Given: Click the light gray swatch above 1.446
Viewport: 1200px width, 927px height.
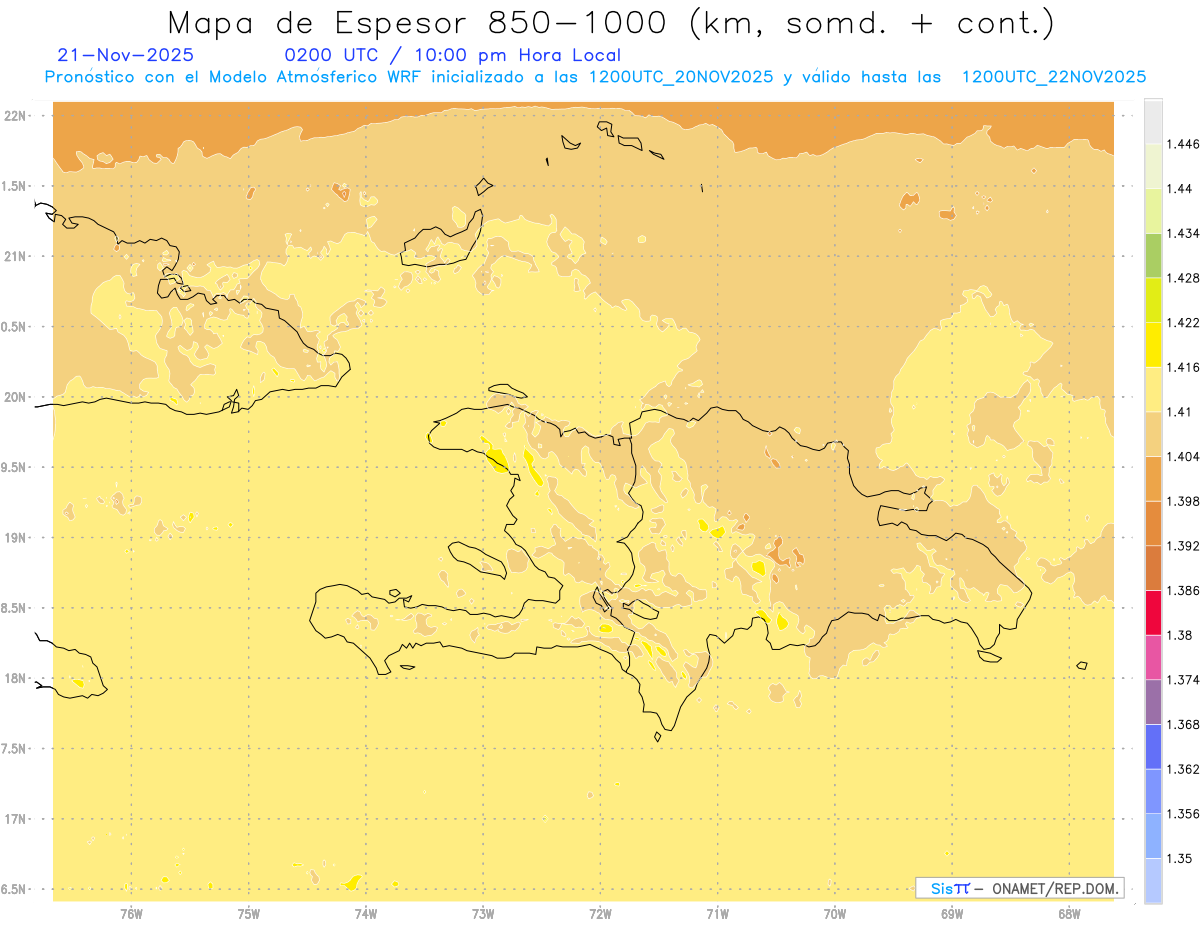Looking at the screenshot, I should [x=1153, y=121].
